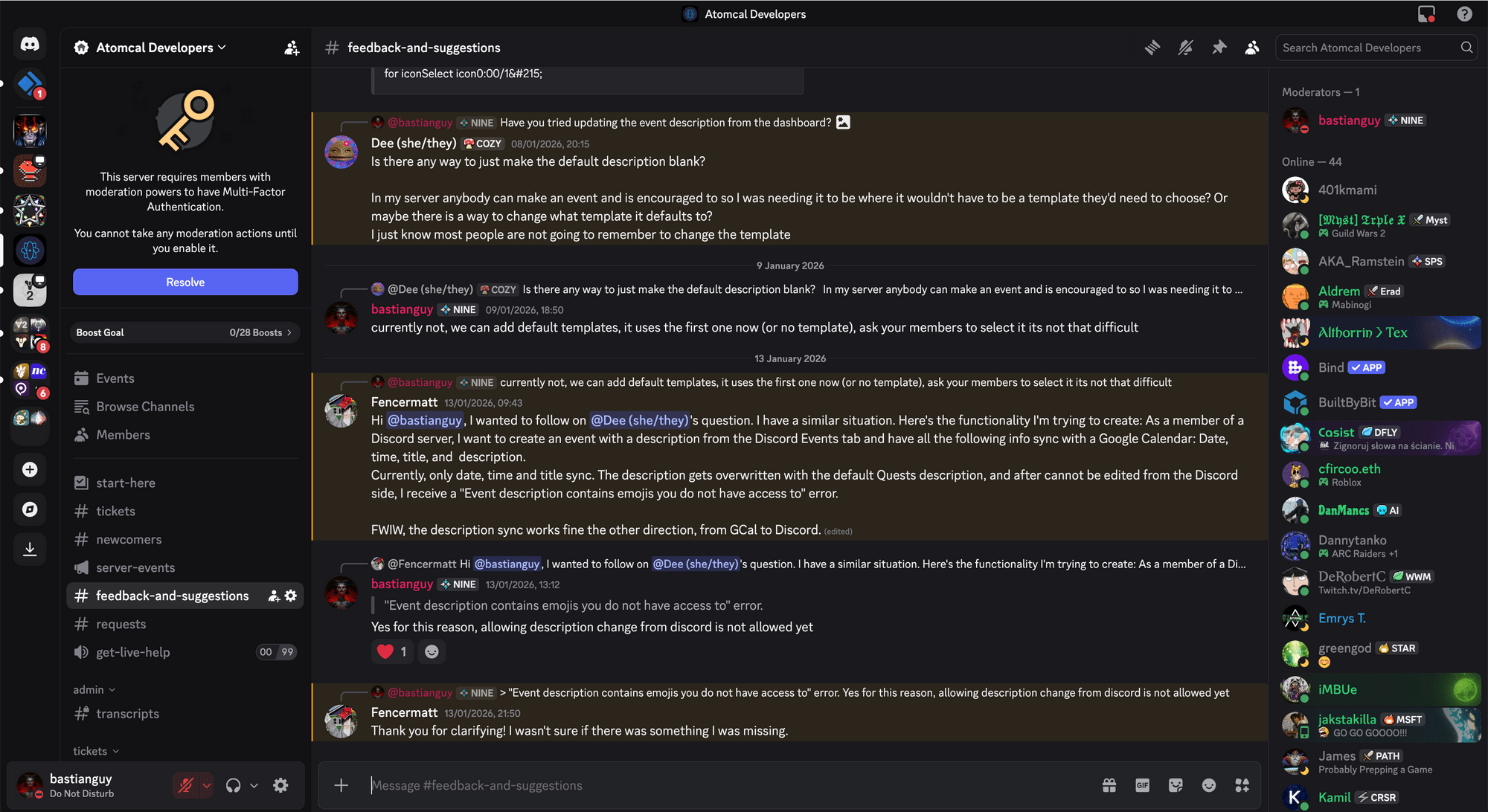Screen dimensions: 1488x812
Task: Toggle the member list visibility
Action: pos(1252,48)
